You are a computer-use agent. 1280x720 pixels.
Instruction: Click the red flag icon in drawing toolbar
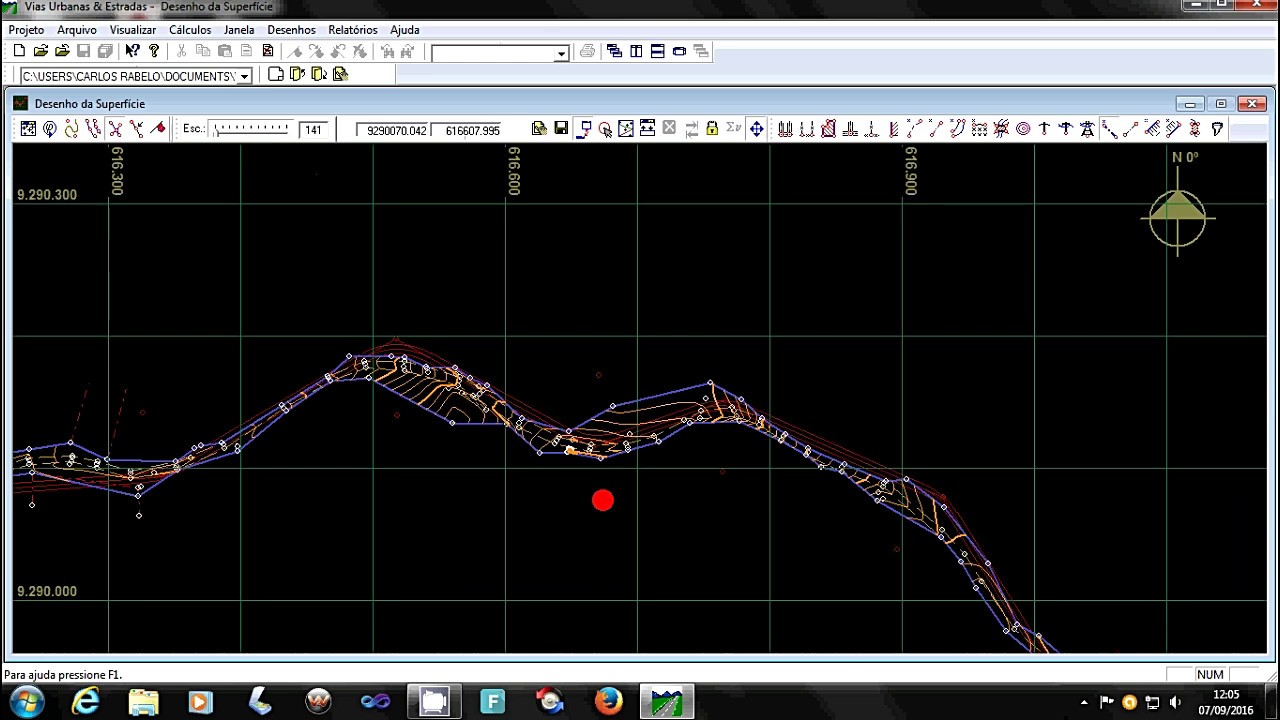(x=158, y=129)
